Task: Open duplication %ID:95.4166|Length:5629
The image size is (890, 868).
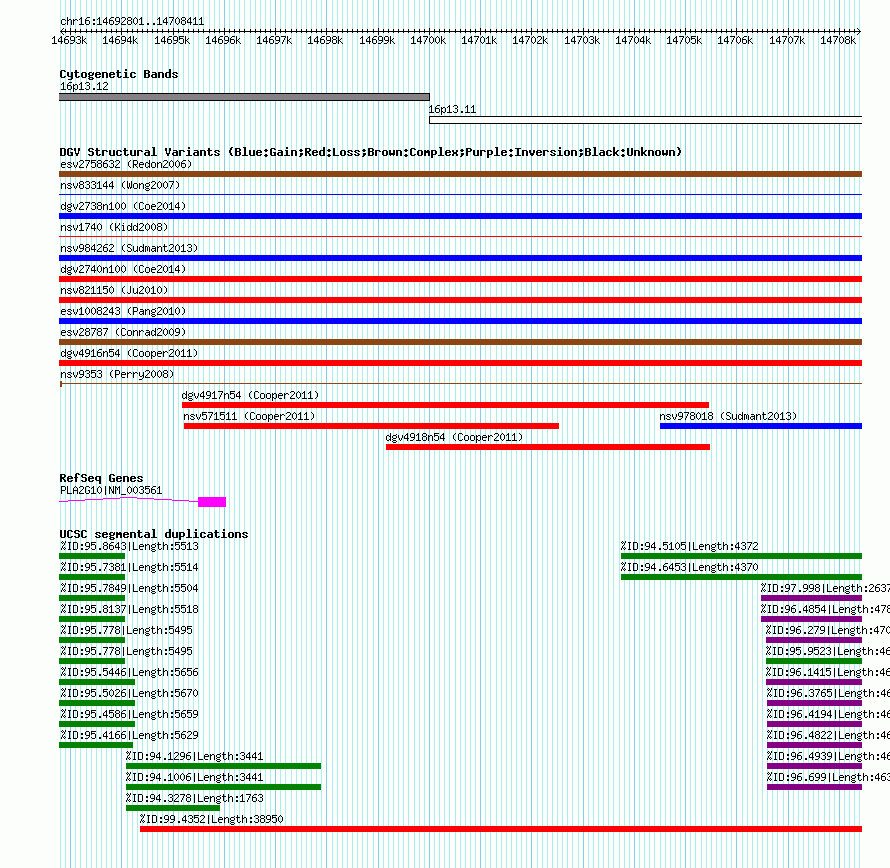Action: coord(129,735)
